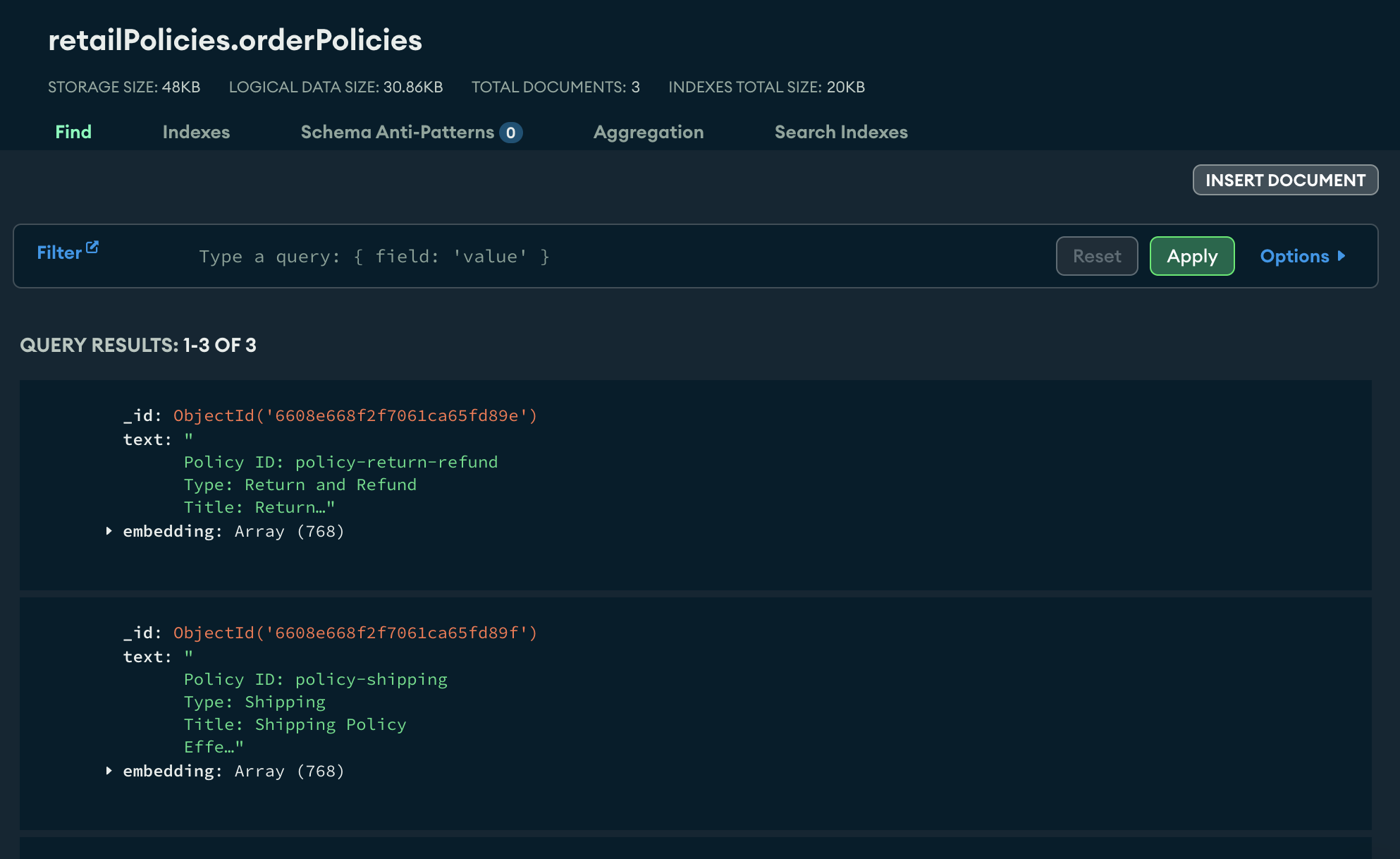Open the Filter external link icon
This screenshot has height=859, width=1400.
pyautogui.click(x=92, y=248)
